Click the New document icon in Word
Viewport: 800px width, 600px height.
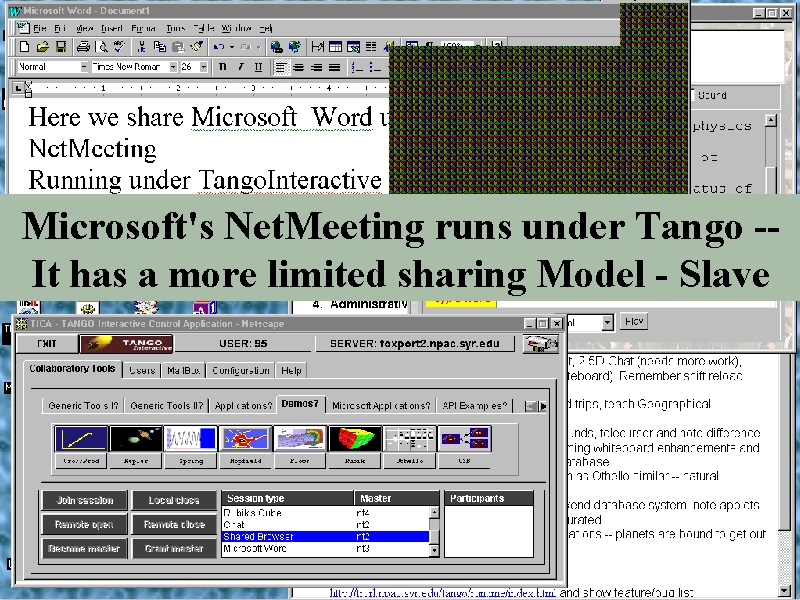pyautogui.click(x=24, y=47)
